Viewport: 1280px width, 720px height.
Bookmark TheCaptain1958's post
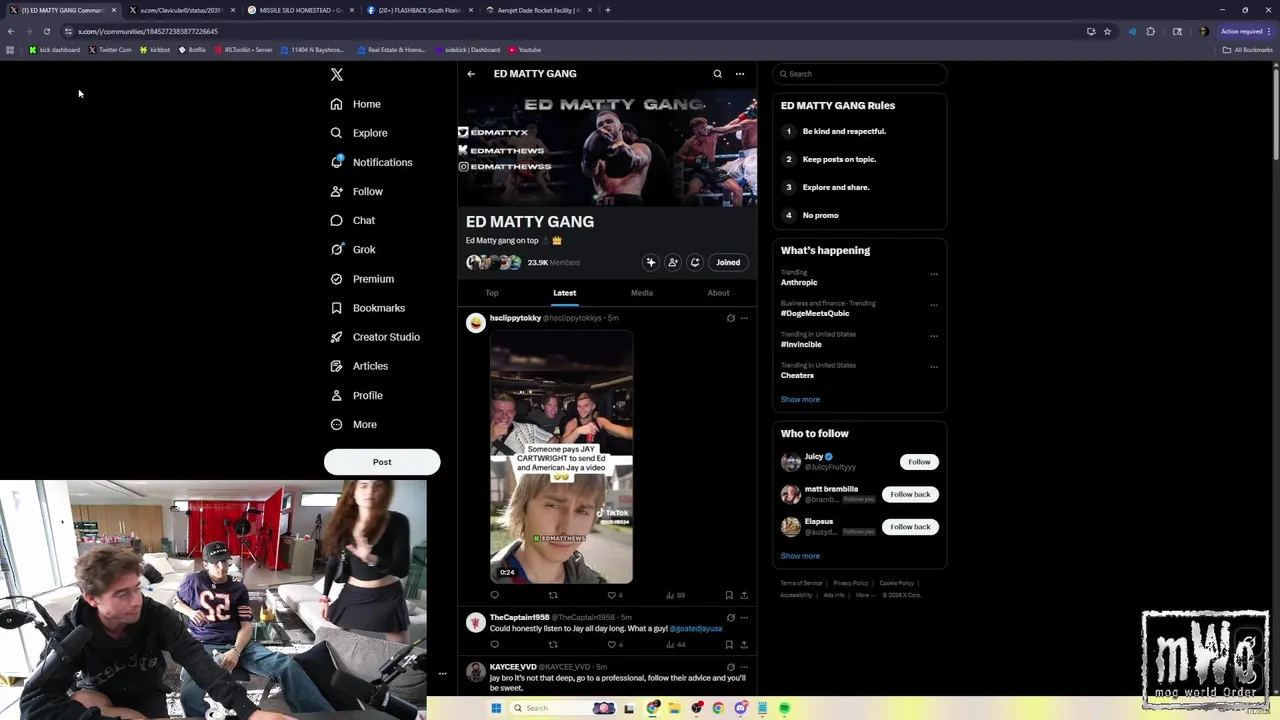click(729, 645)
